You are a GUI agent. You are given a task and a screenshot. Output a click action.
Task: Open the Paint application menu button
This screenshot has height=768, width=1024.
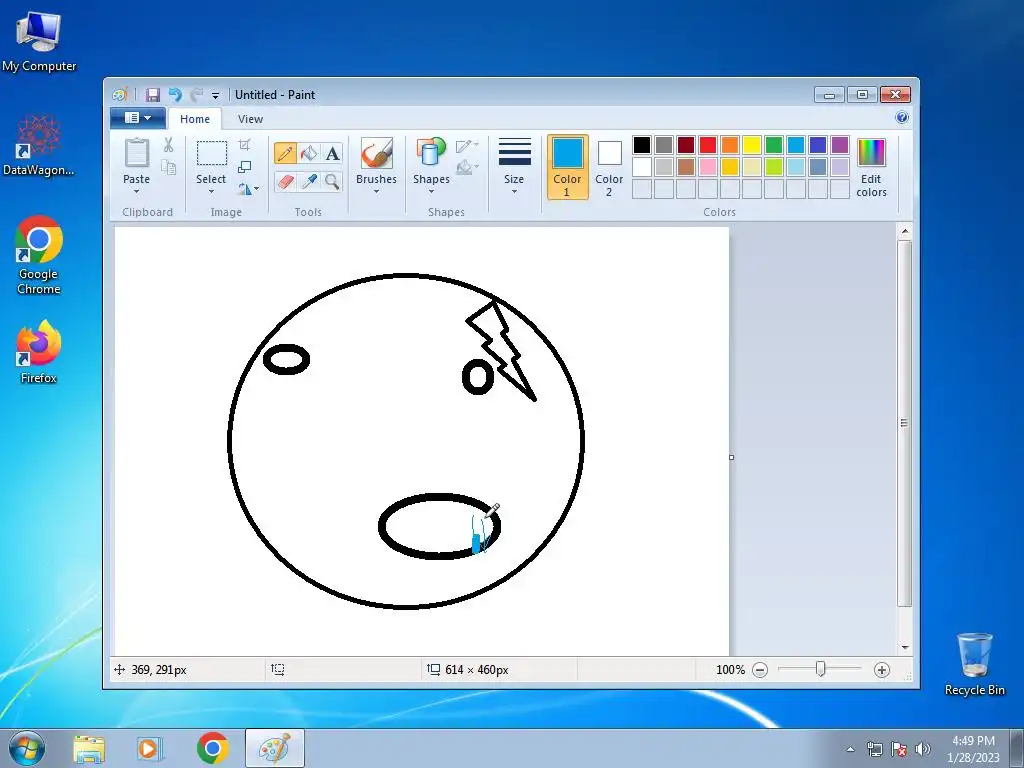pos(138,118)
